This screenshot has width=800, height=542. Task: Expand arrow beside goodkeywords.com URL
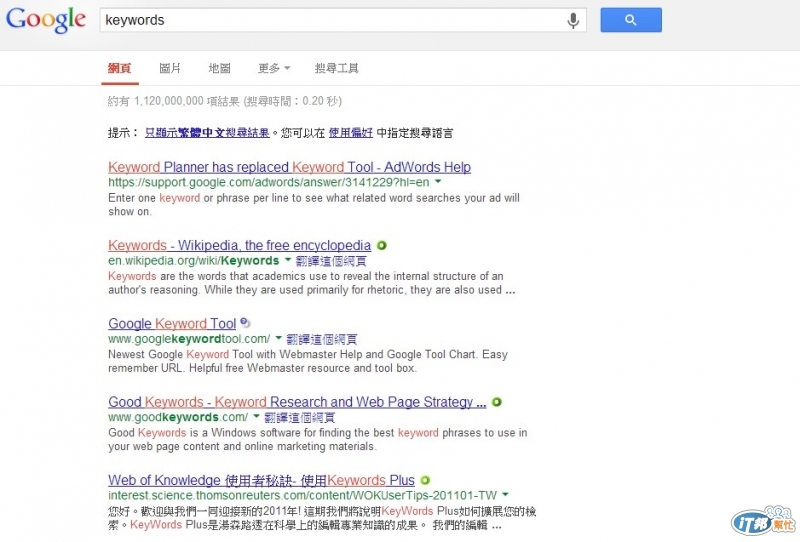coord(256,416)
